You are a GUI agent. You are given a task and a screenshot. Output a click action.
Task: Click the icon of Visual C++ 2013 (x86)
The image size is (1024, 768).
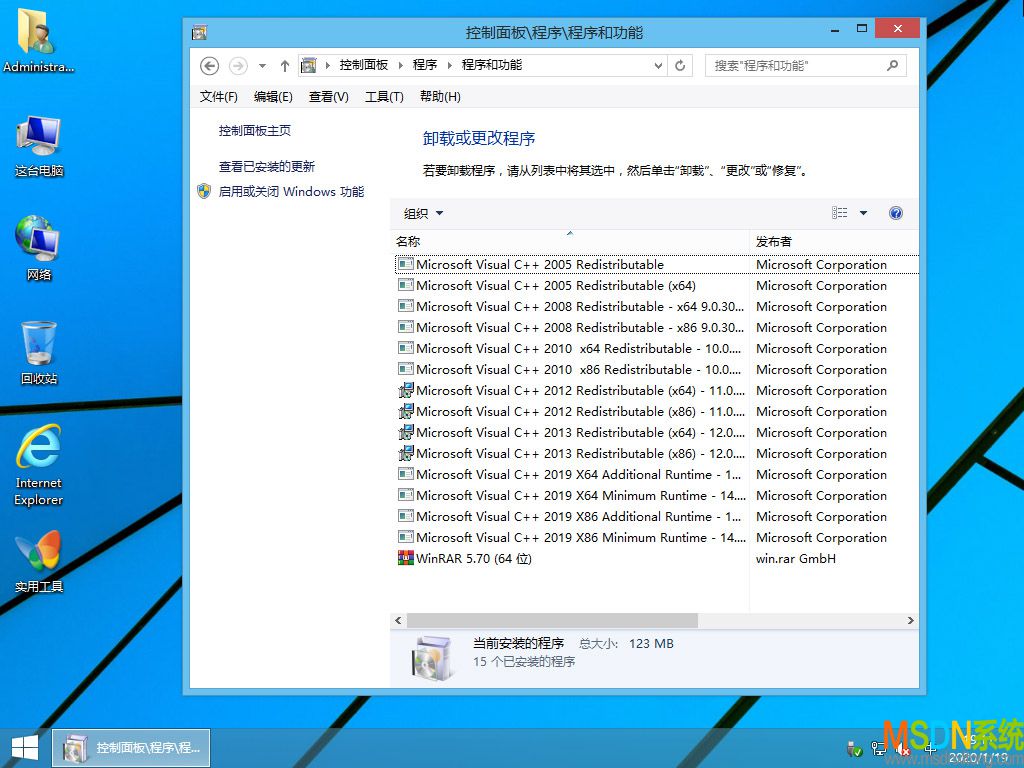click(406, 453)
